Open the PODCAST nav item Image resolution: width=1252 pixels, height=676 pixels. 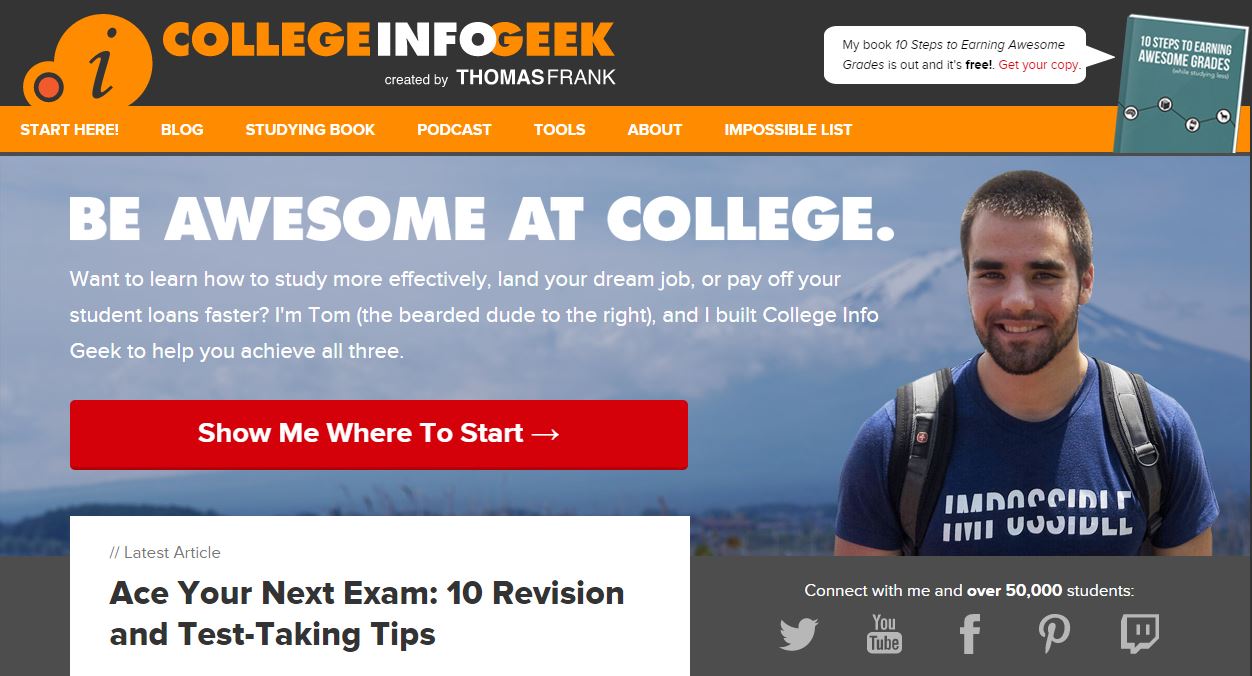(x=454, y=129)
